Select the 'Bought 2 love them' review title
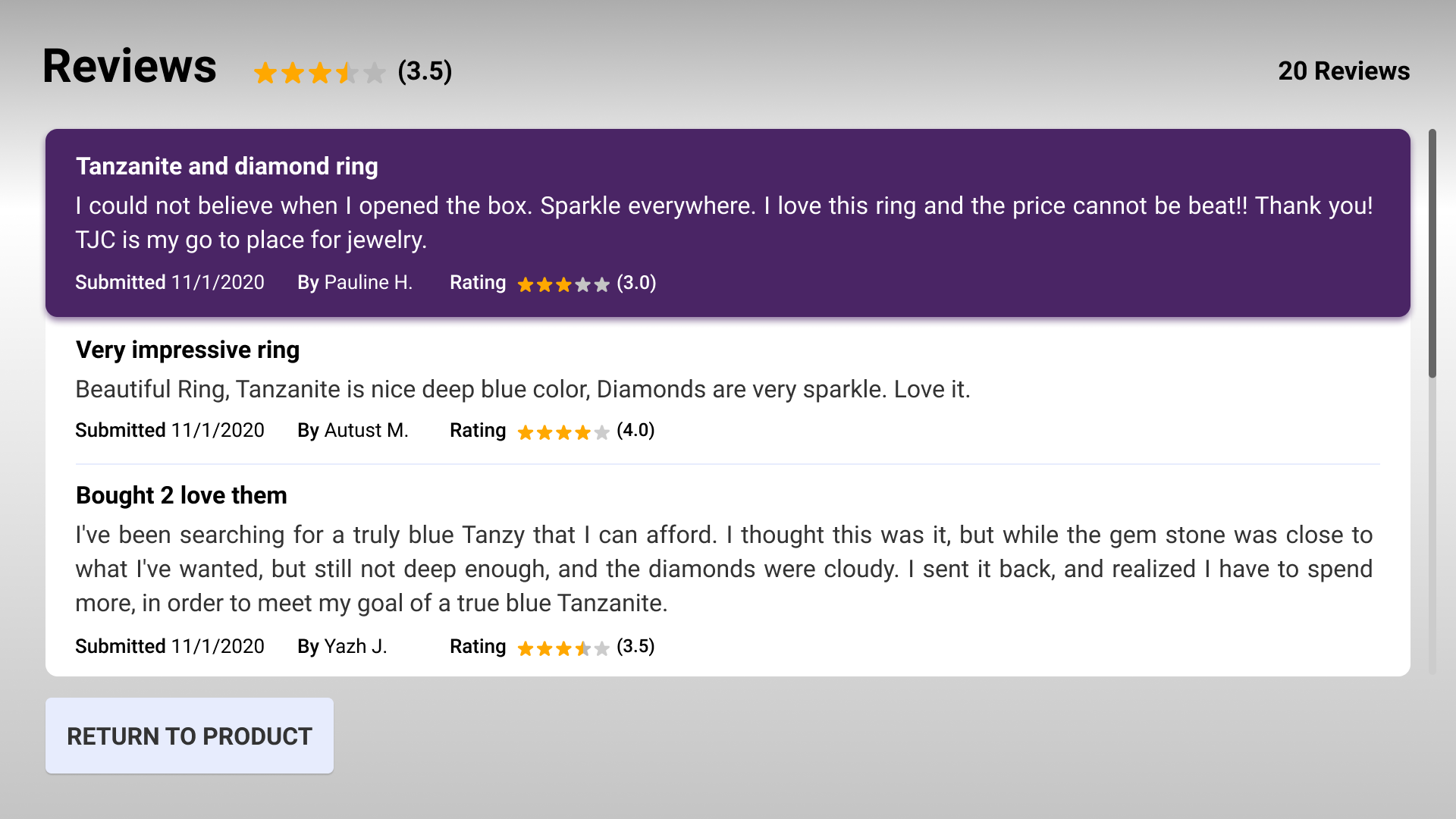This screenshot has width=1456, height=819. click(x=181, y=495)
